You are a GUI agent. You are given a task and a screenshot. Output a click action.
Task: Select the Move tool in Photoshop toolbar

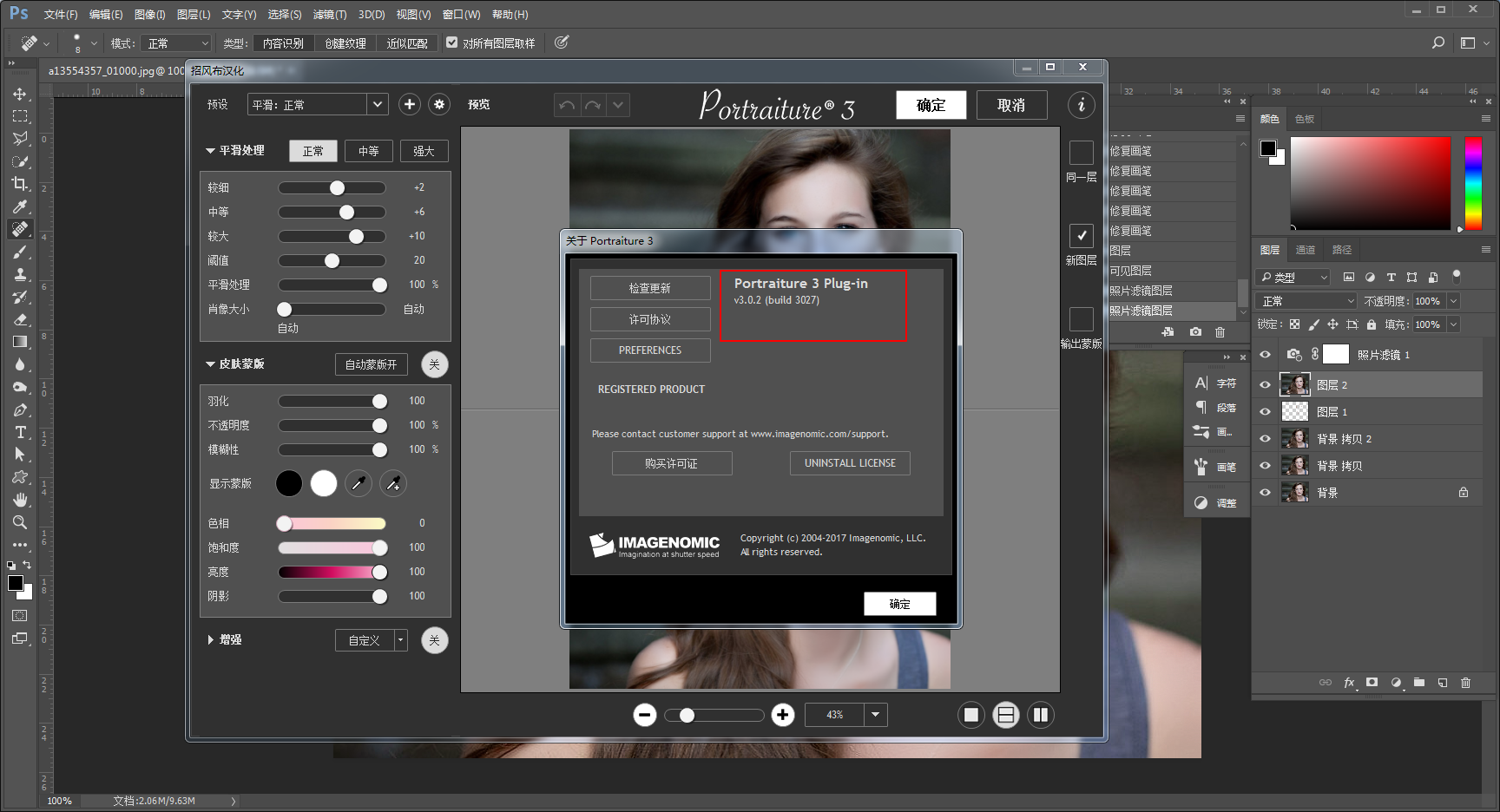point(19,94)
